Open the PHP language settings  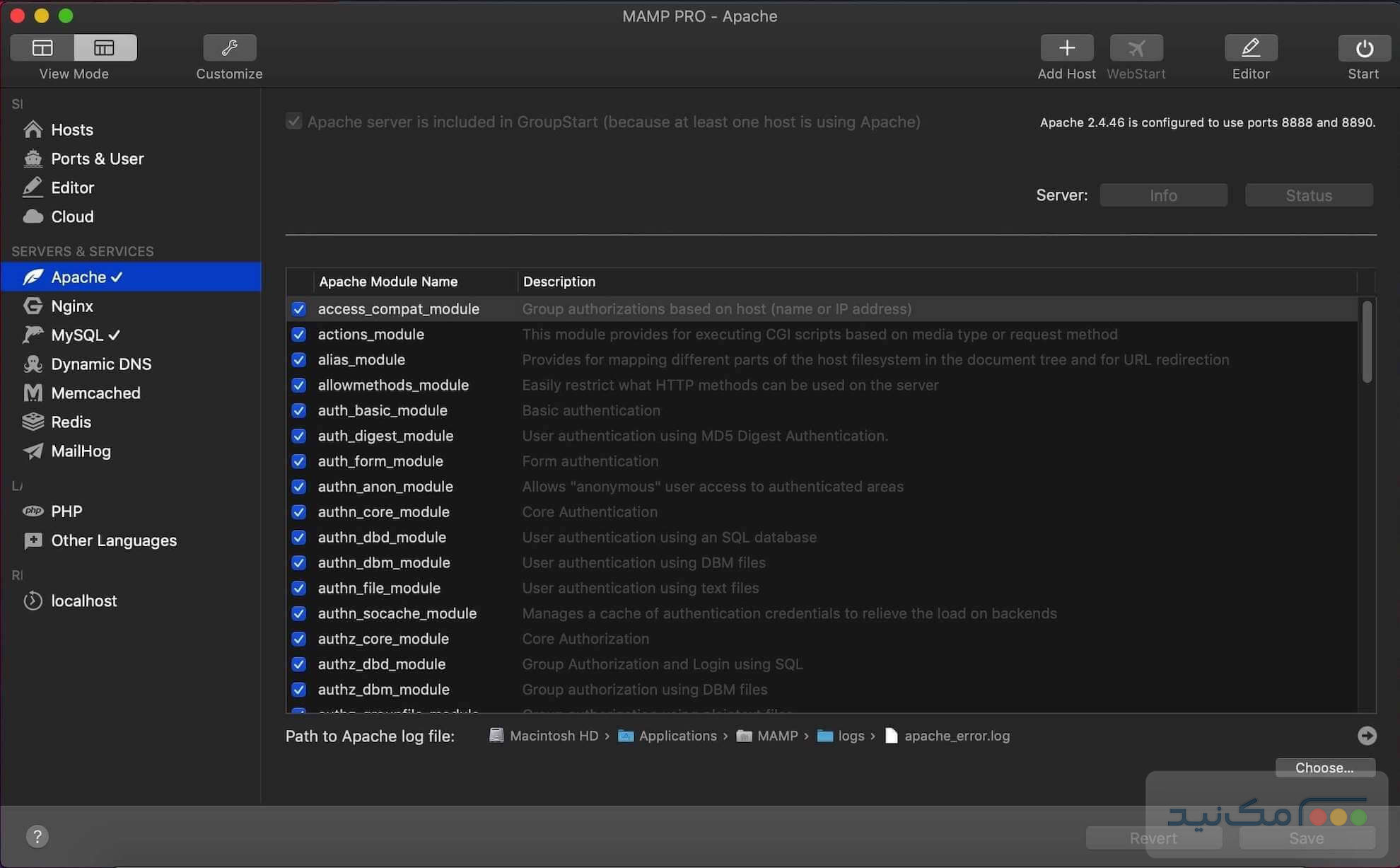point(66,511)
